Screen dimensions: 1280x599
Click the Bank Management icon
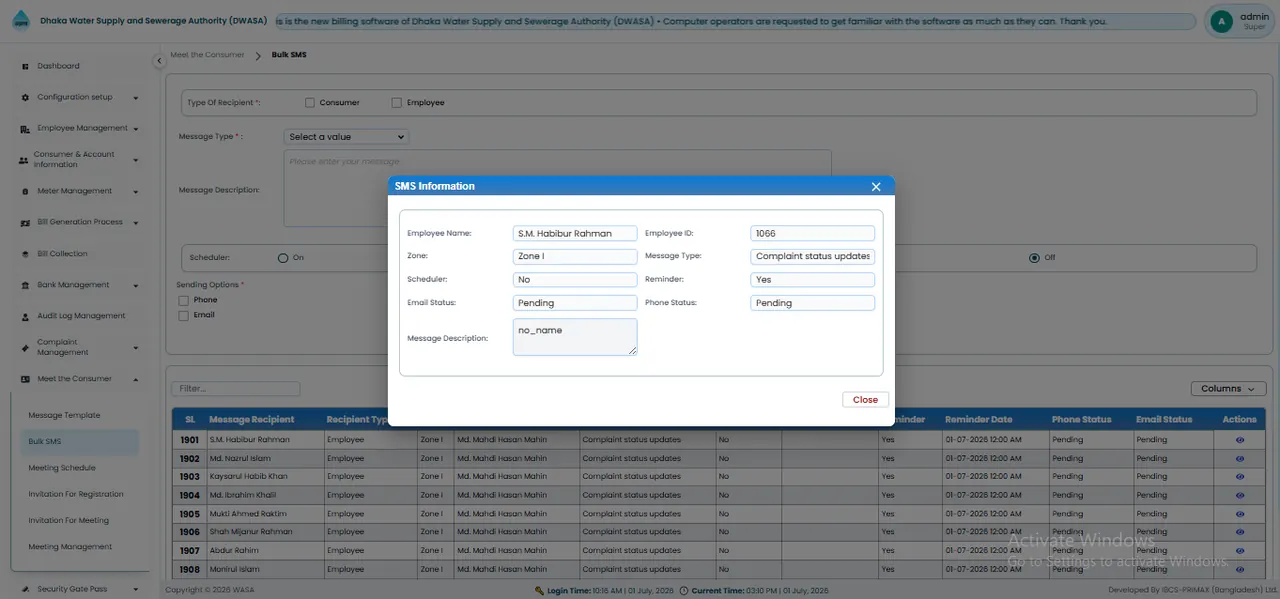pos(25,285)
